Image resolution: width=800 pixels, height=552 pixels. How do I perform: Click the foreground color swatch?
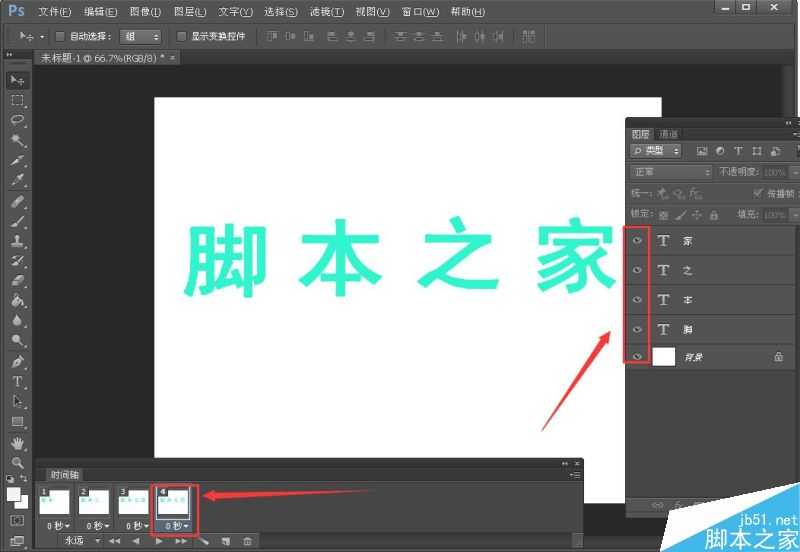pyautogui.click(x=14, y=494)
